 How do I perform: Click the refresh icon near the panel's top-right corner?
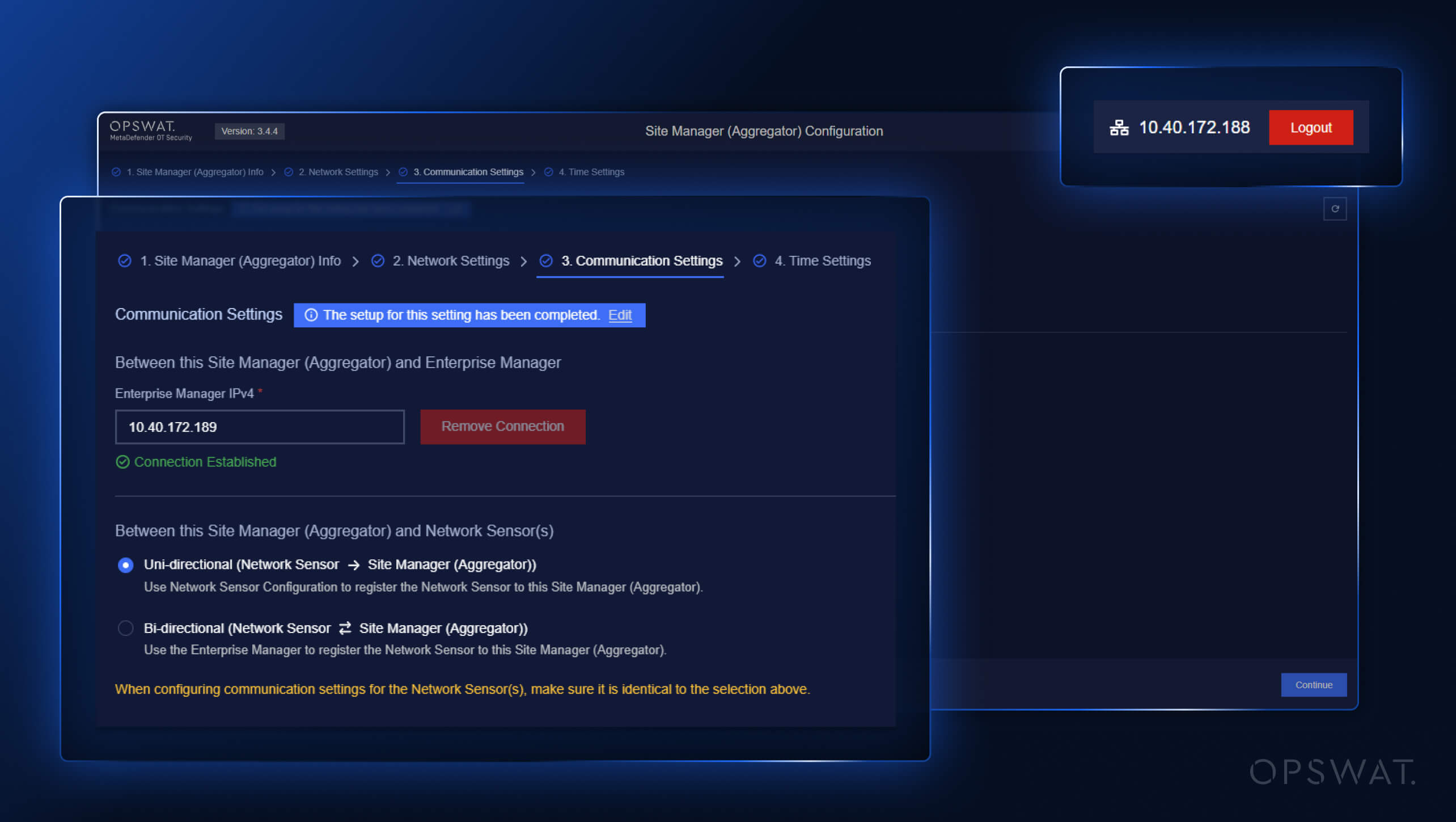click(1336, 209)
